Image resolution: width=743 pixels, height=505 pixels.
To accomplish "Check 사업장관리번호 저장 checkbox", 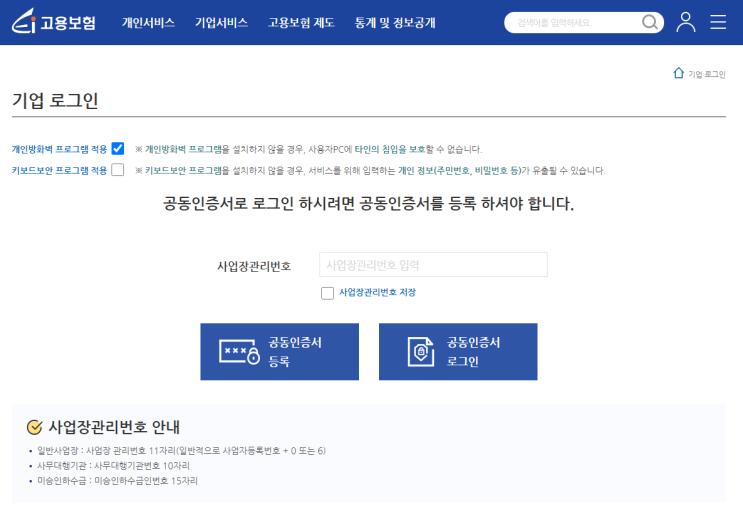I will pyautogui.click(x=327, y=293).
